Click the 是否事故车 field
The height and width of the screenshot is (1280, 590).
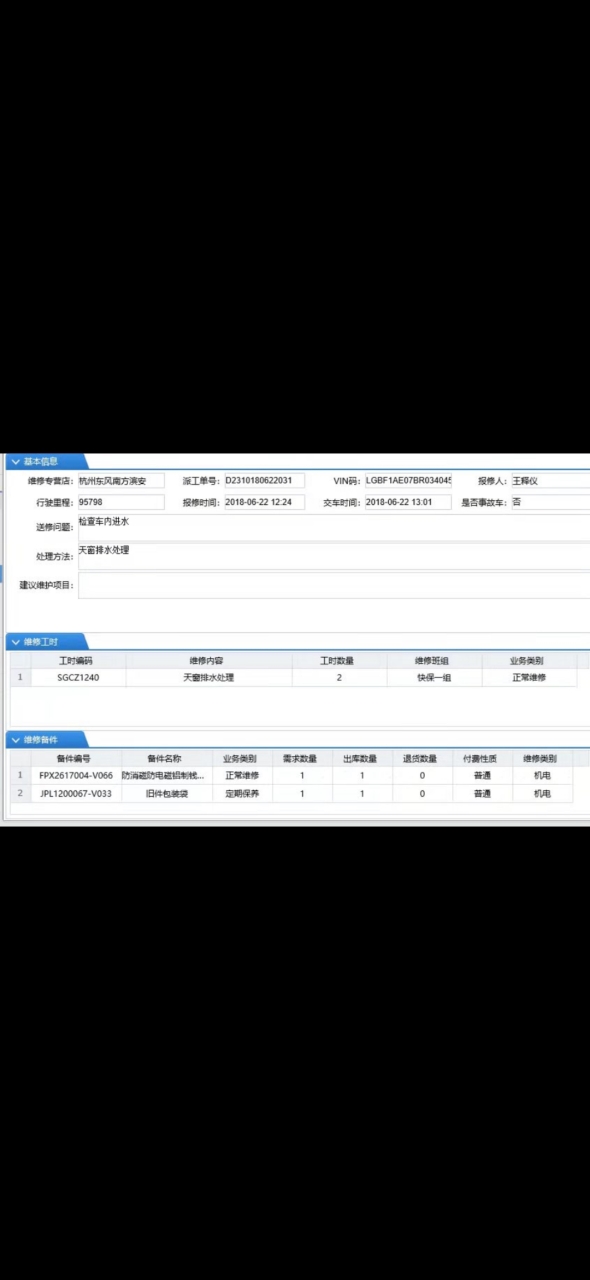[x=550, y=502]
